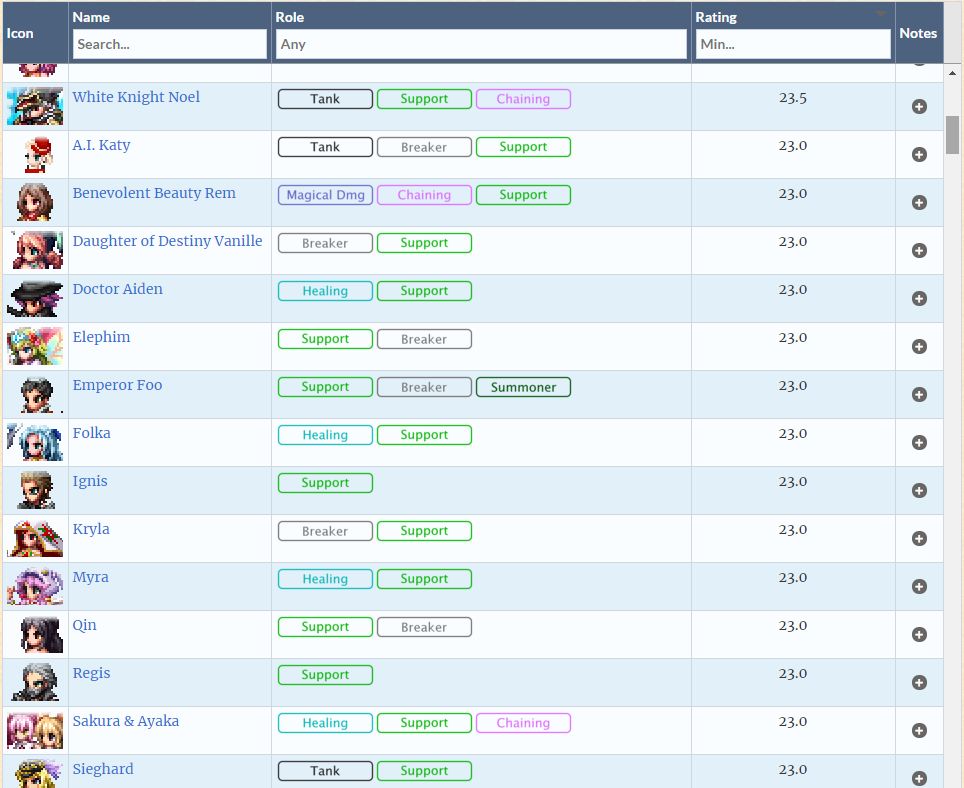Click Chaining tag for Sakura & Ayaka
Image resolution: width=964 pixels, height=788 pixels.
pos(523,723)
